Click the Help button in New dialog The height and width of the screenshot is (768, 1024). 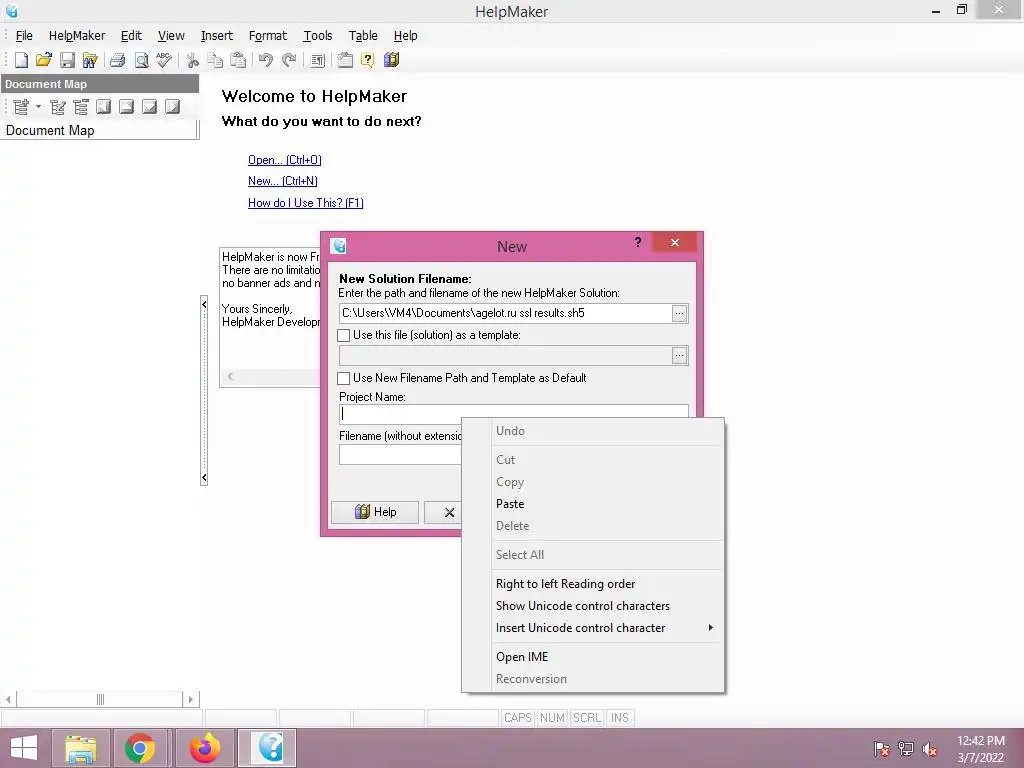(x=375, y=512)
